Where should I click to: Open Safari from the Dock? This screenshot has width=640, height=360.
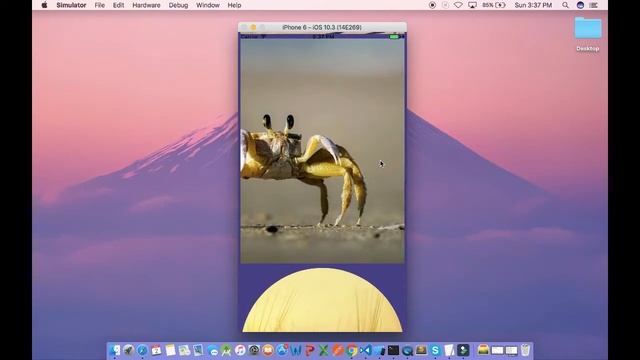(142, 350)
